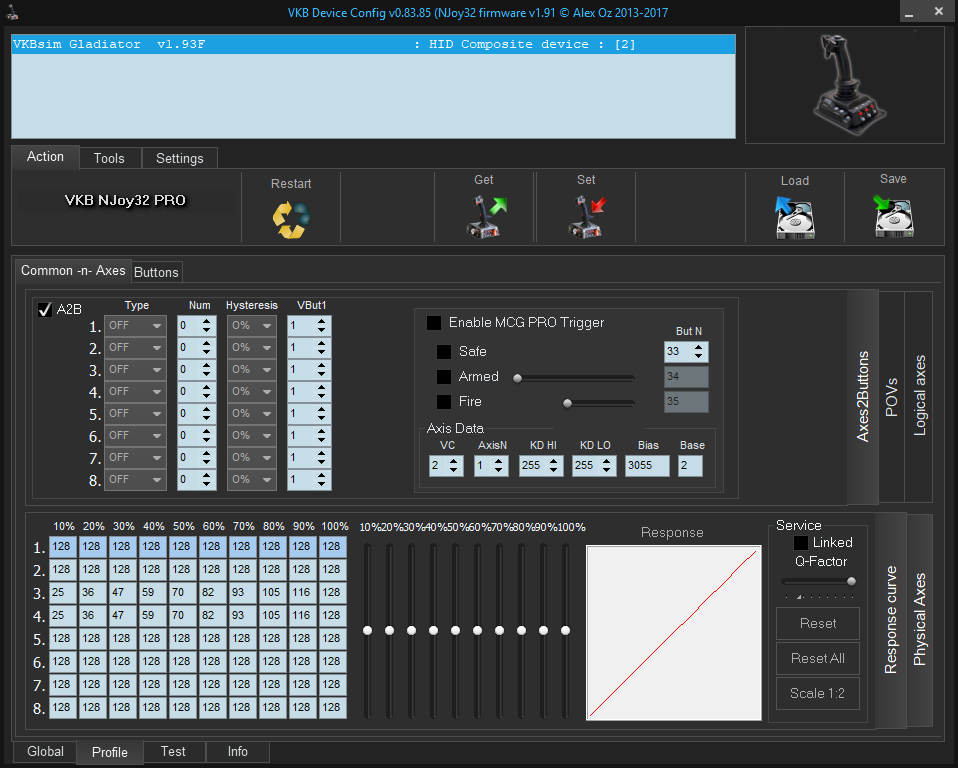Toggle the A2B checkbox

[44, 310]
